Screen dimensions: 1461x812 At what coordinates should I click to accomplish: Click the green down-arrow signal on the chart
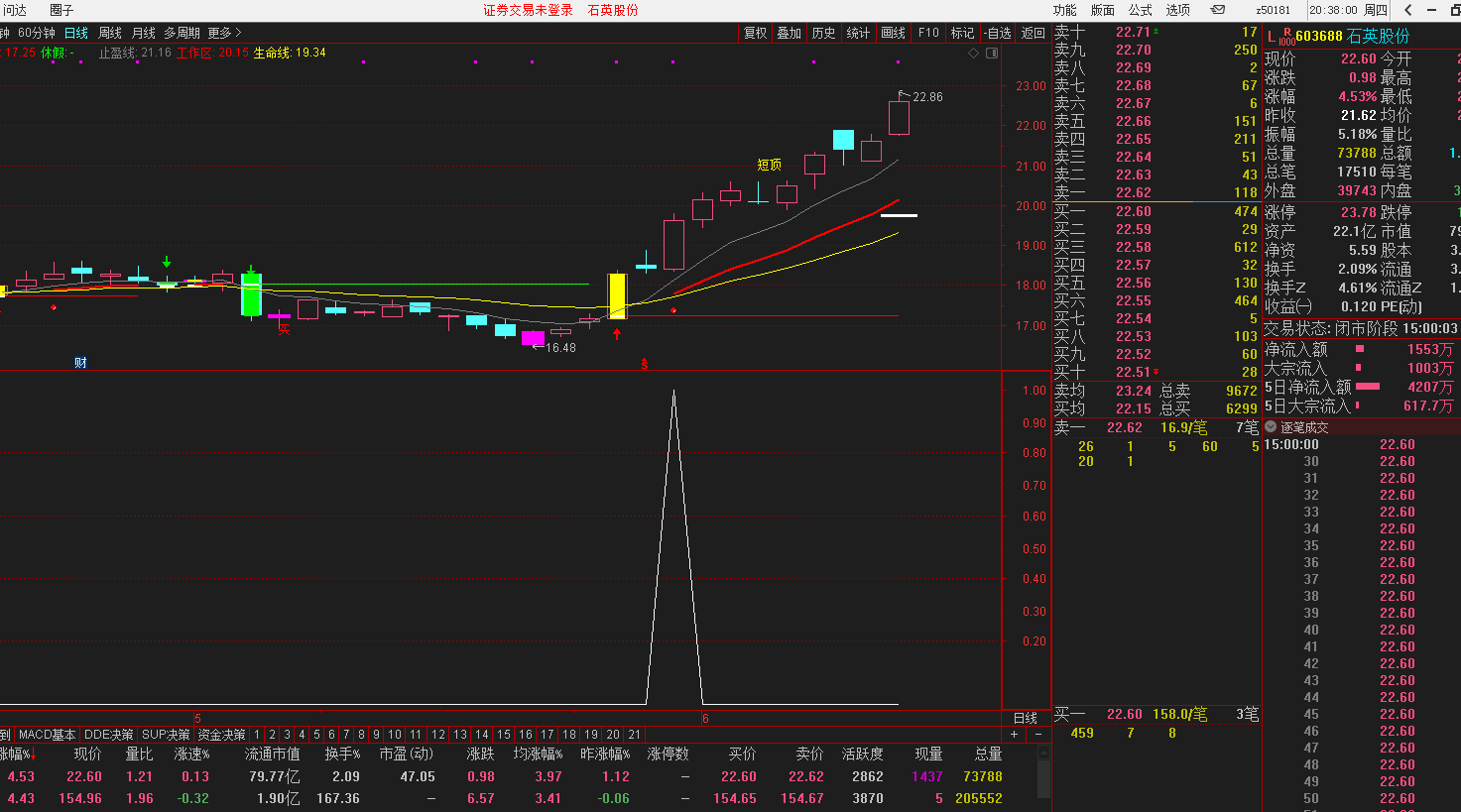tap(167, 262)
